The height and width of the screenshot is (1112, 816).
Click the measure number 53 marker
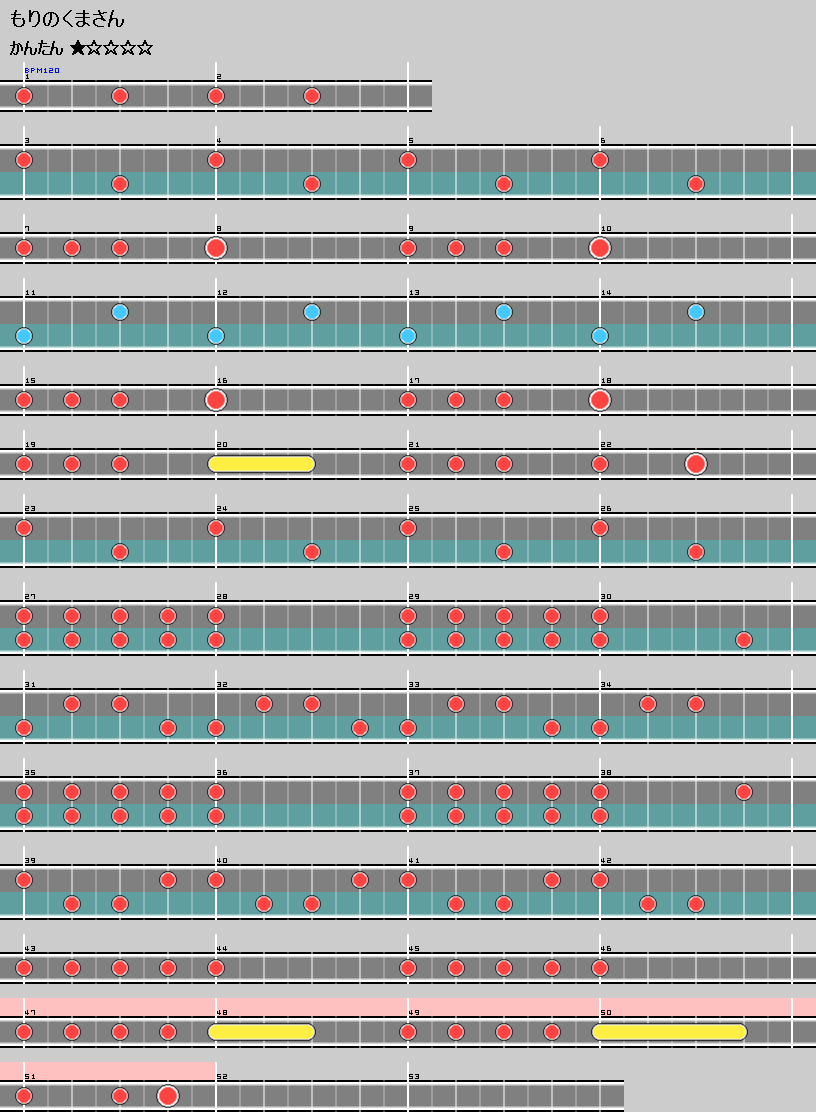pyautogui.click(x=414, y=1077)
